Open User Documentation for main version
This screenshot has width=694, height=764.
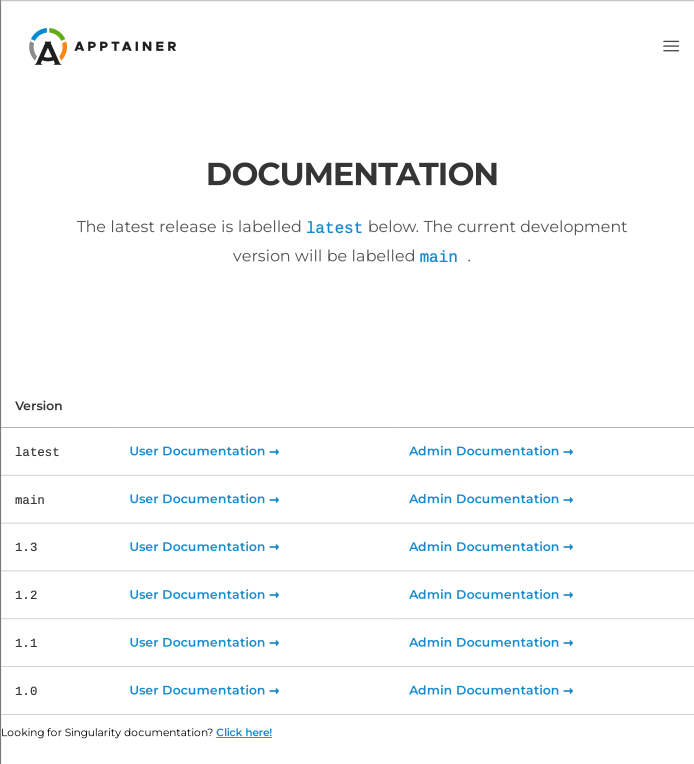(x=204, y=499)
